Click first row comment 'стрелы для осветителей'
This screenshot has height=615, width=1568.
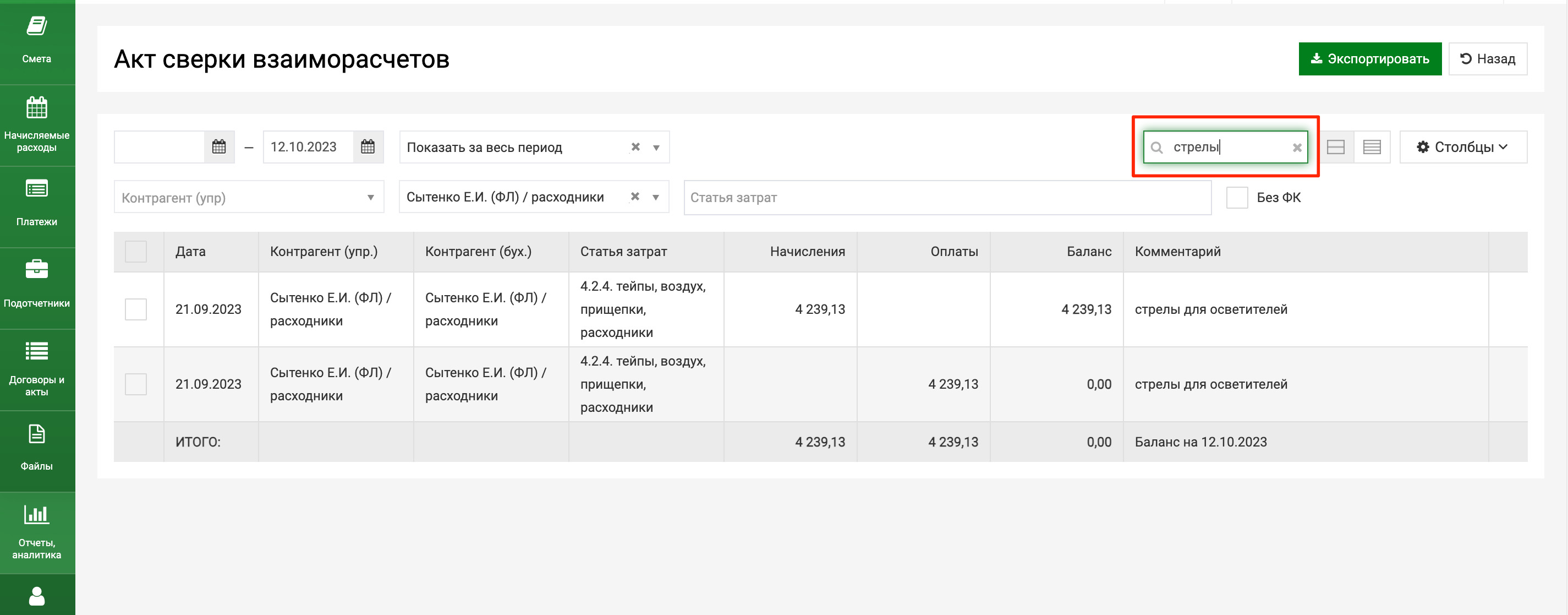coord(1211,309)
